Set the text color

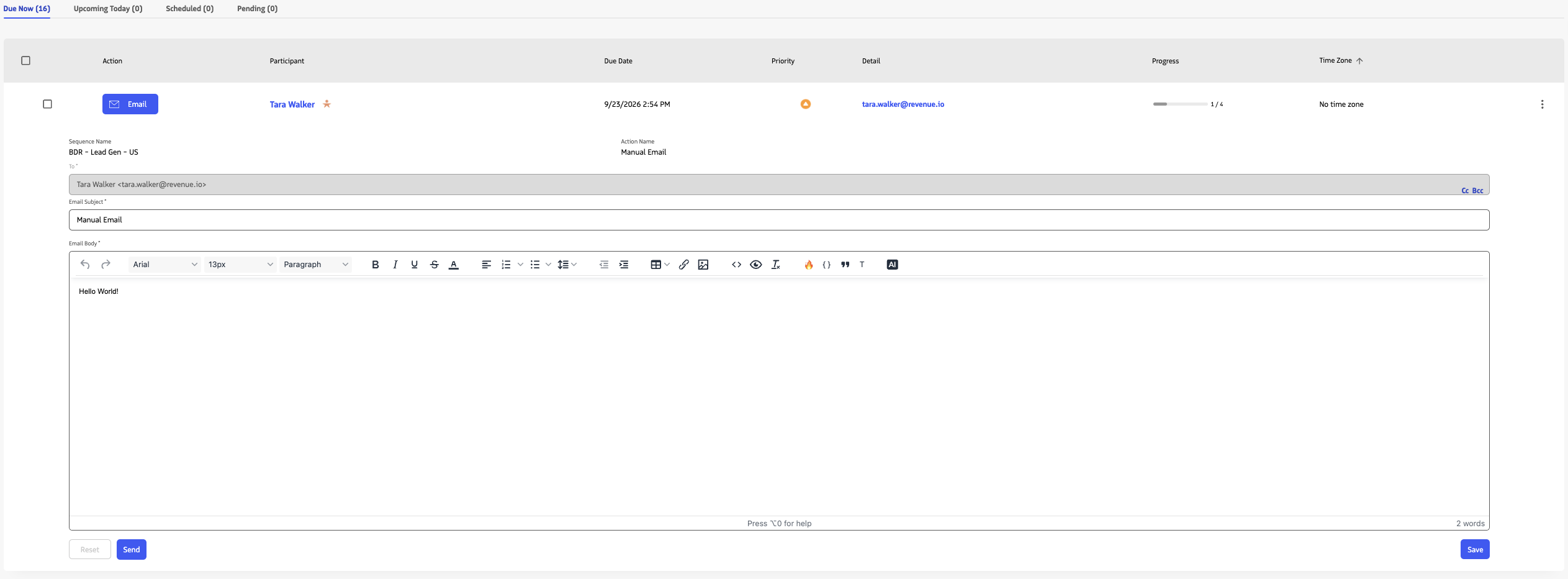click(454, 265)
